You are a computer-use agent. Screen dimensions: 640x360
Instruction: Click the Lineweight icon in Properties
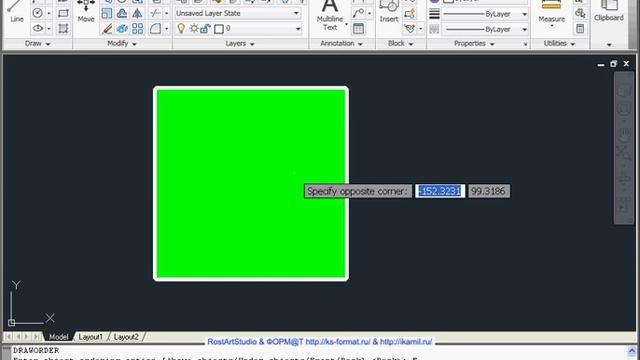(x=434, y=13)
